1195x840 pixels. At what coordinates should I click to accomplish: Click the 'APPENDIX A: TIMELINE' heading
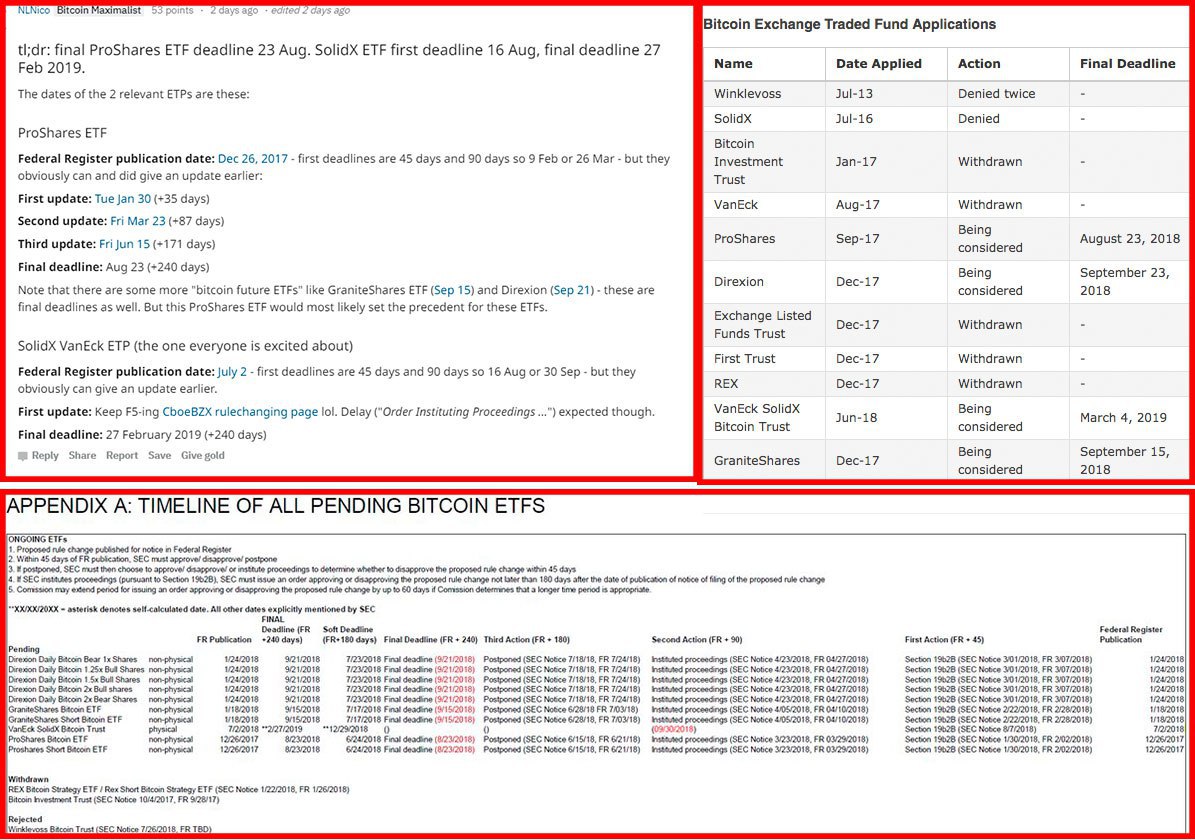(276, 506)
